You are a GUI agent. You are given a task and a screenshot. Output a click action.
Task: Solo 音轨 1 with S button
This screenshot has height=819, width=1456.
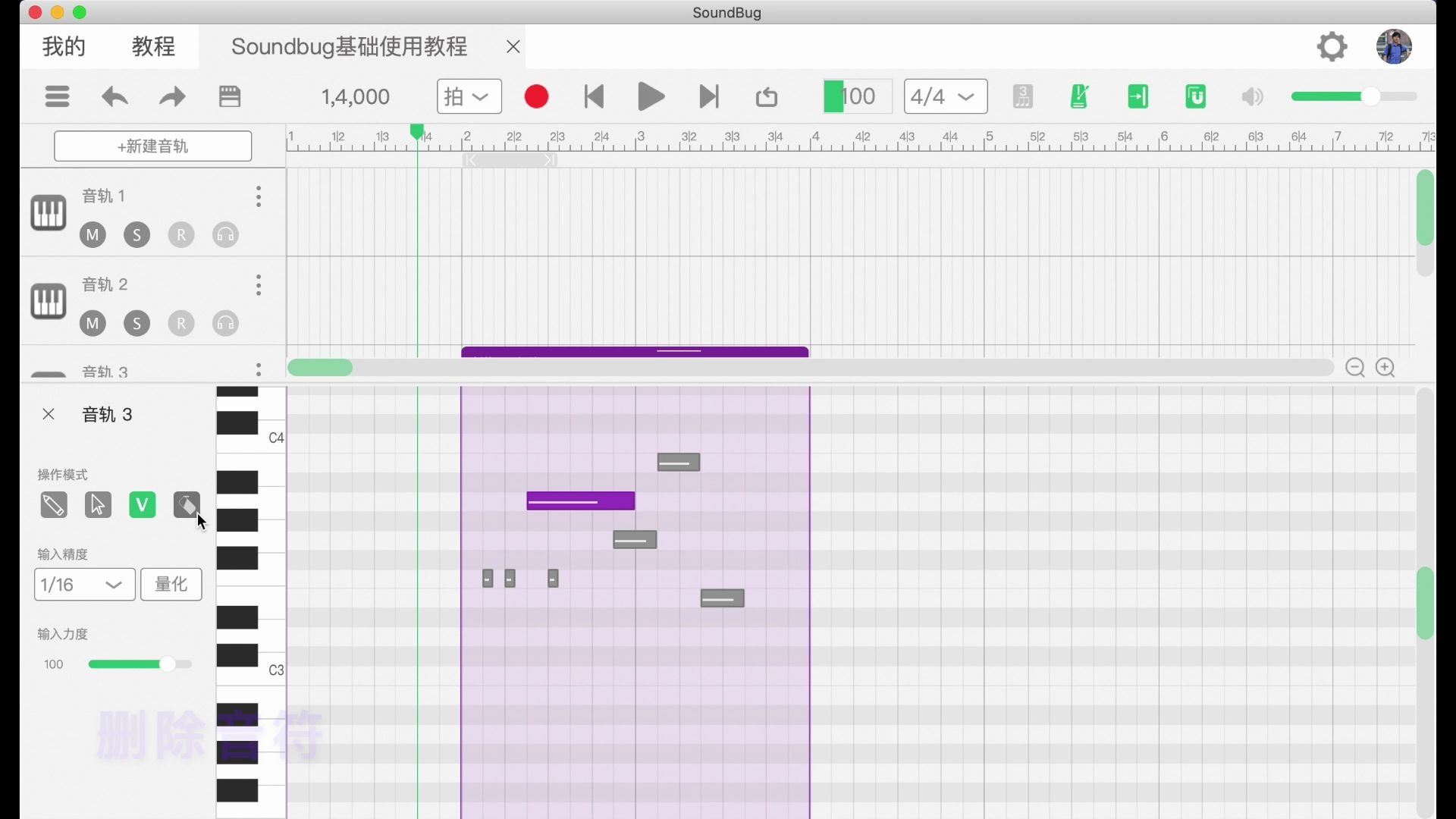pyautogui.click(x=136, y=235)
